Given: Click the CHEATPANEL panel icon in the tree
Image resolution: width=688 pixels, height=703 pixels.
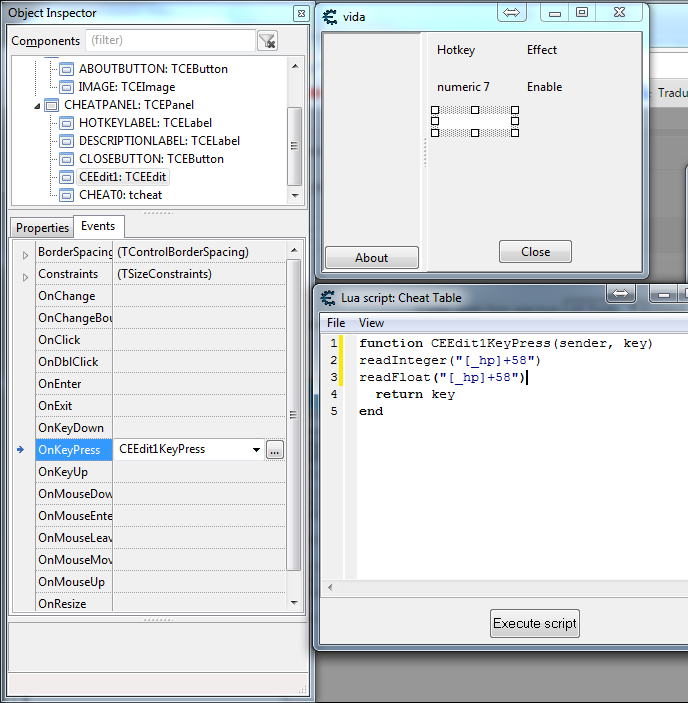Looking at the screenshot, I should tap(52, 105).
